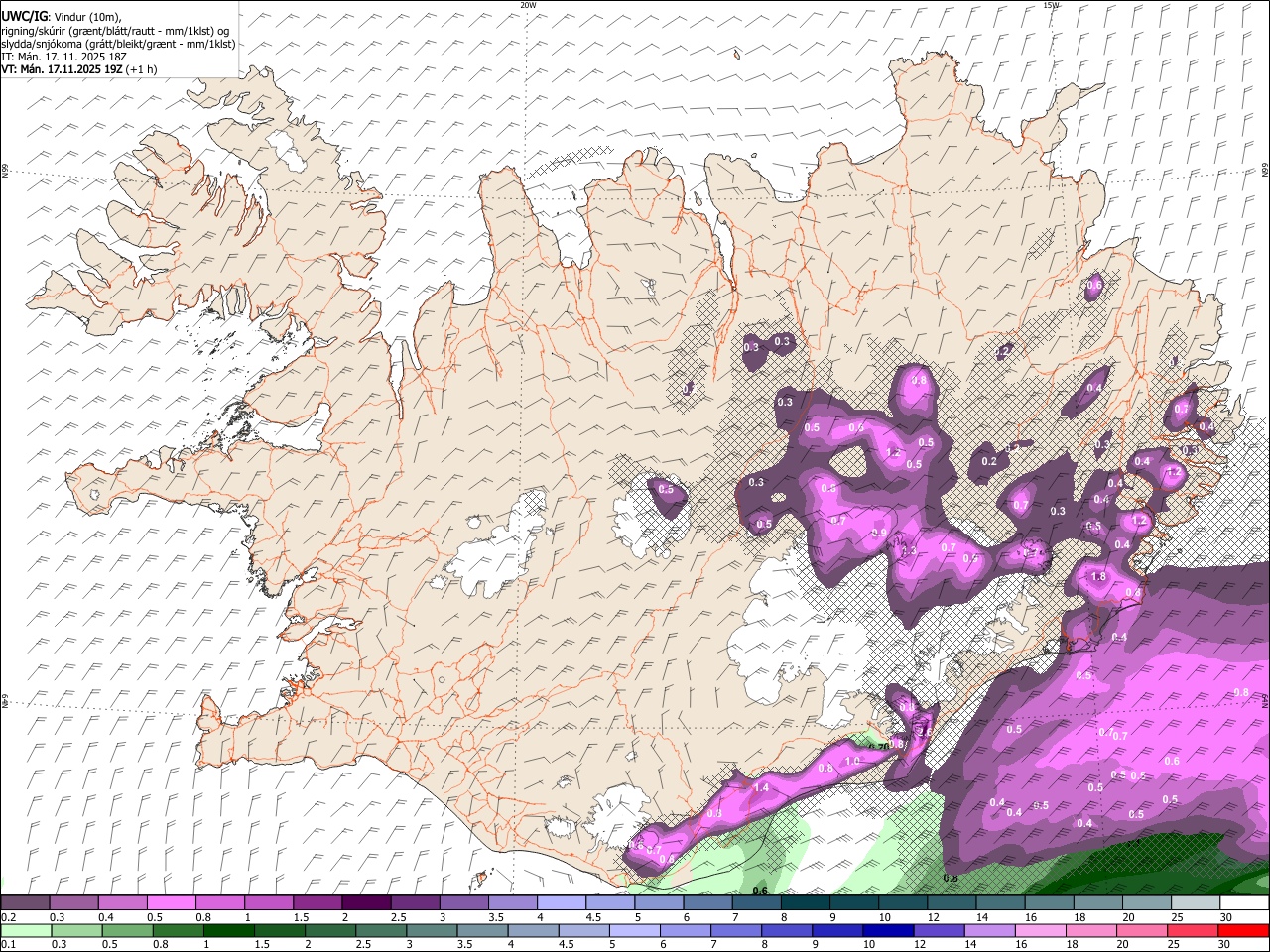
Task: Click the darkest green bottom swatch between 1 and 1.5
Action: click(x=228, y=930)
